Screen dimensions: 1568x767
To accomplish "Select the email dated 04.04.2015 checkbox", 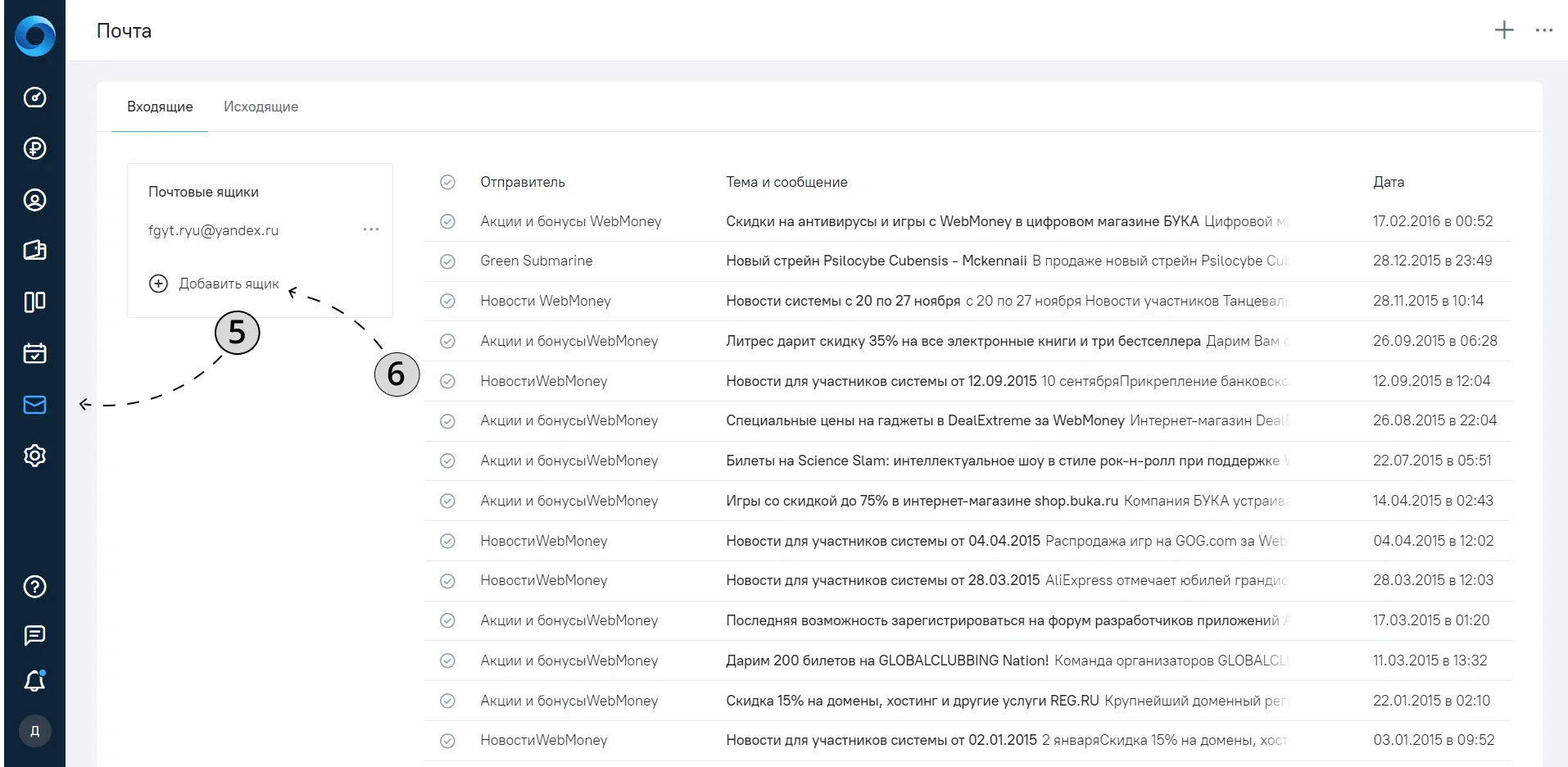I will click(447, 541).
